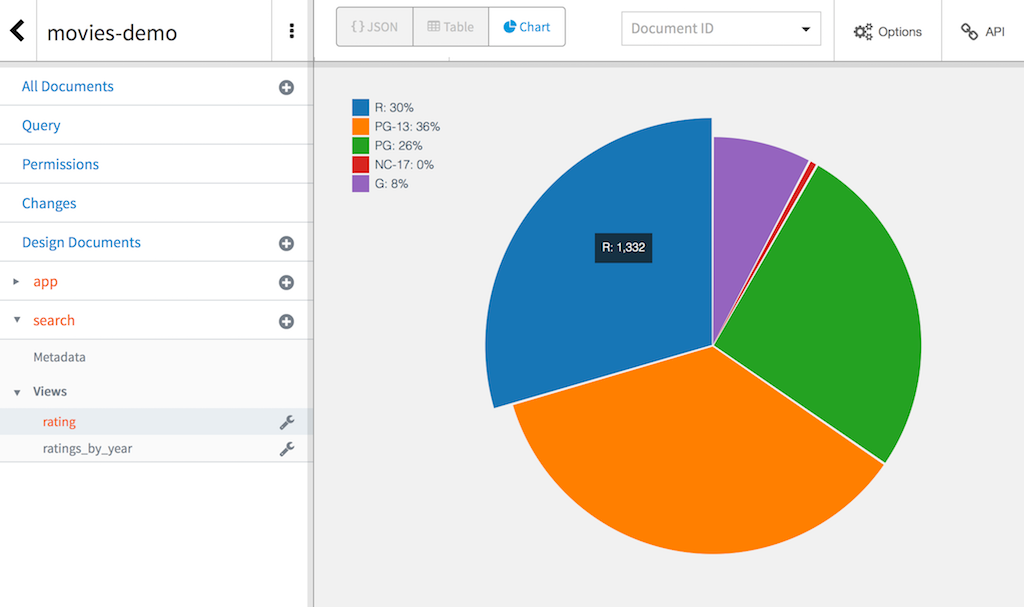Screen dimensions: 1024x607
Task: Switch to the Table tab
Action: (450, 27)
